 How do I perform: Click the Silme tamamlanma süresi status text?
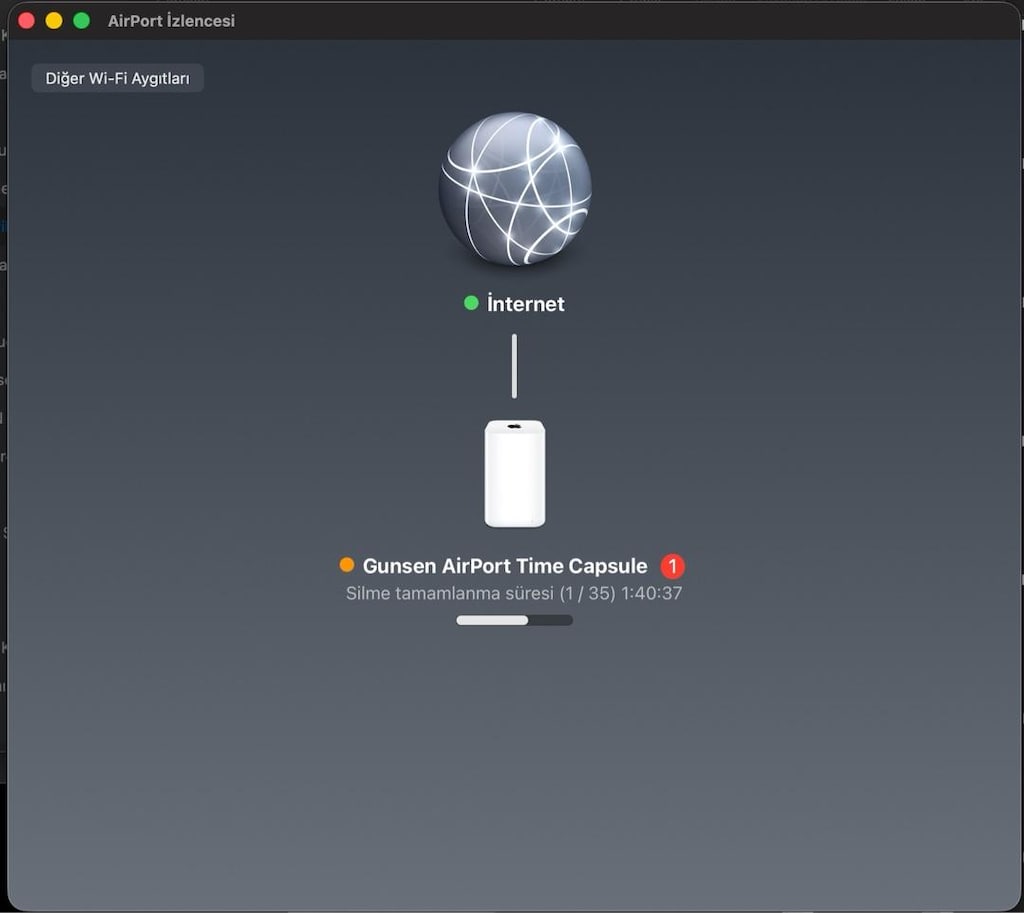coord(514,593)
